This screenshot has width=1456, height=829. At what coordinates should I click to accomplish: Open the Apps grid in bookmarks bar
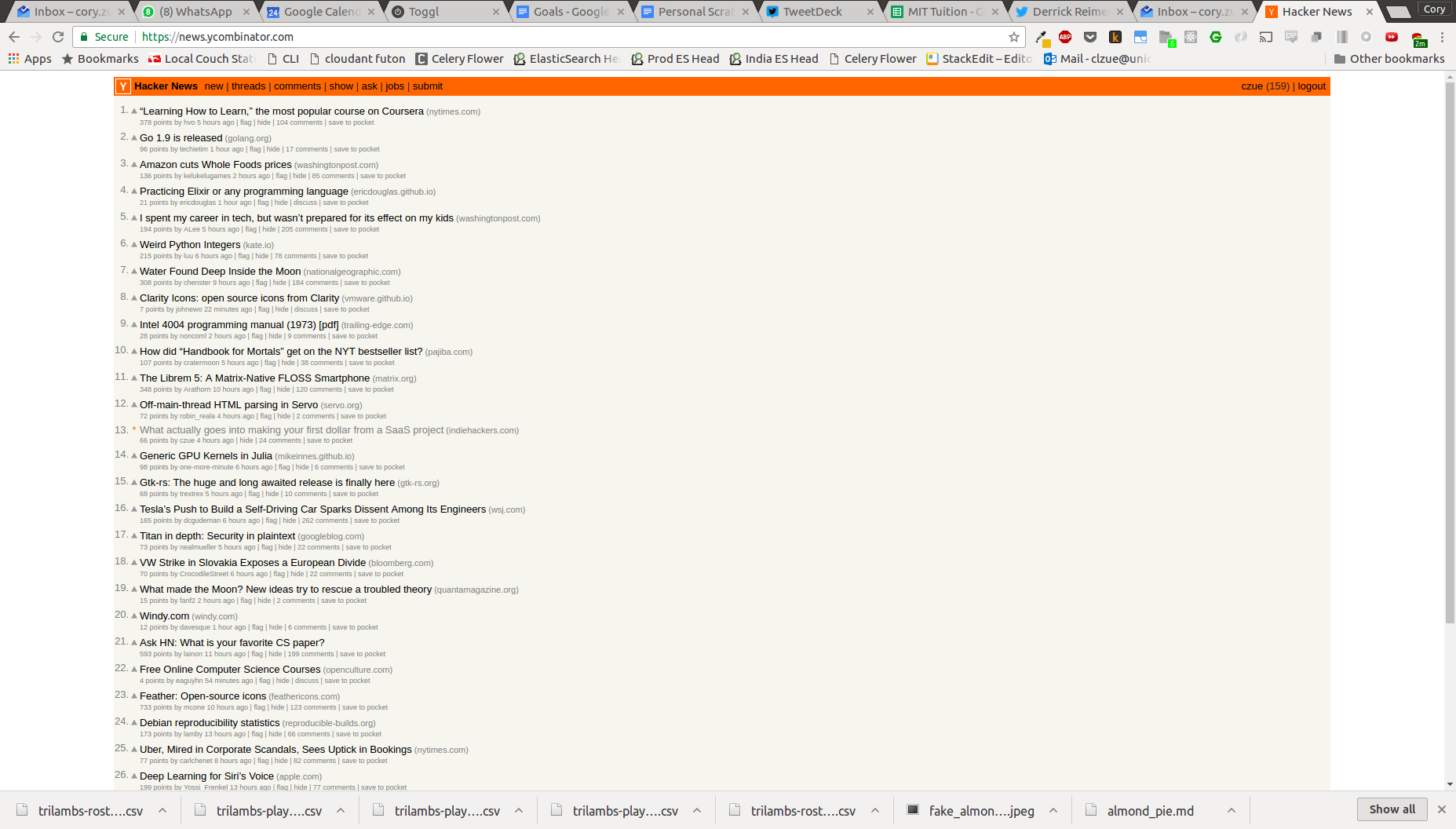(30, 59)
